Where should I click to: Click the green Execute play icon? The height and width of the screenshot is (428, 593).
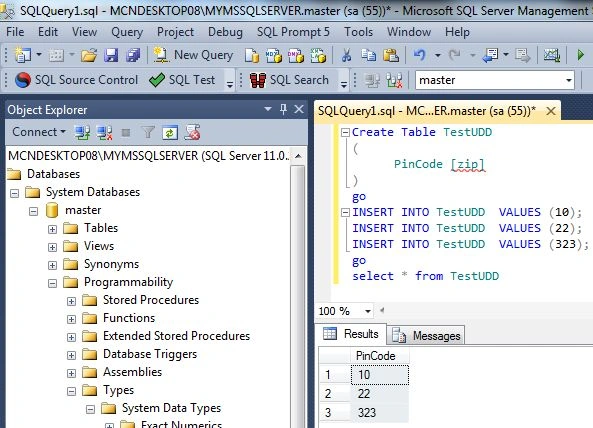(x=580, y=55)
